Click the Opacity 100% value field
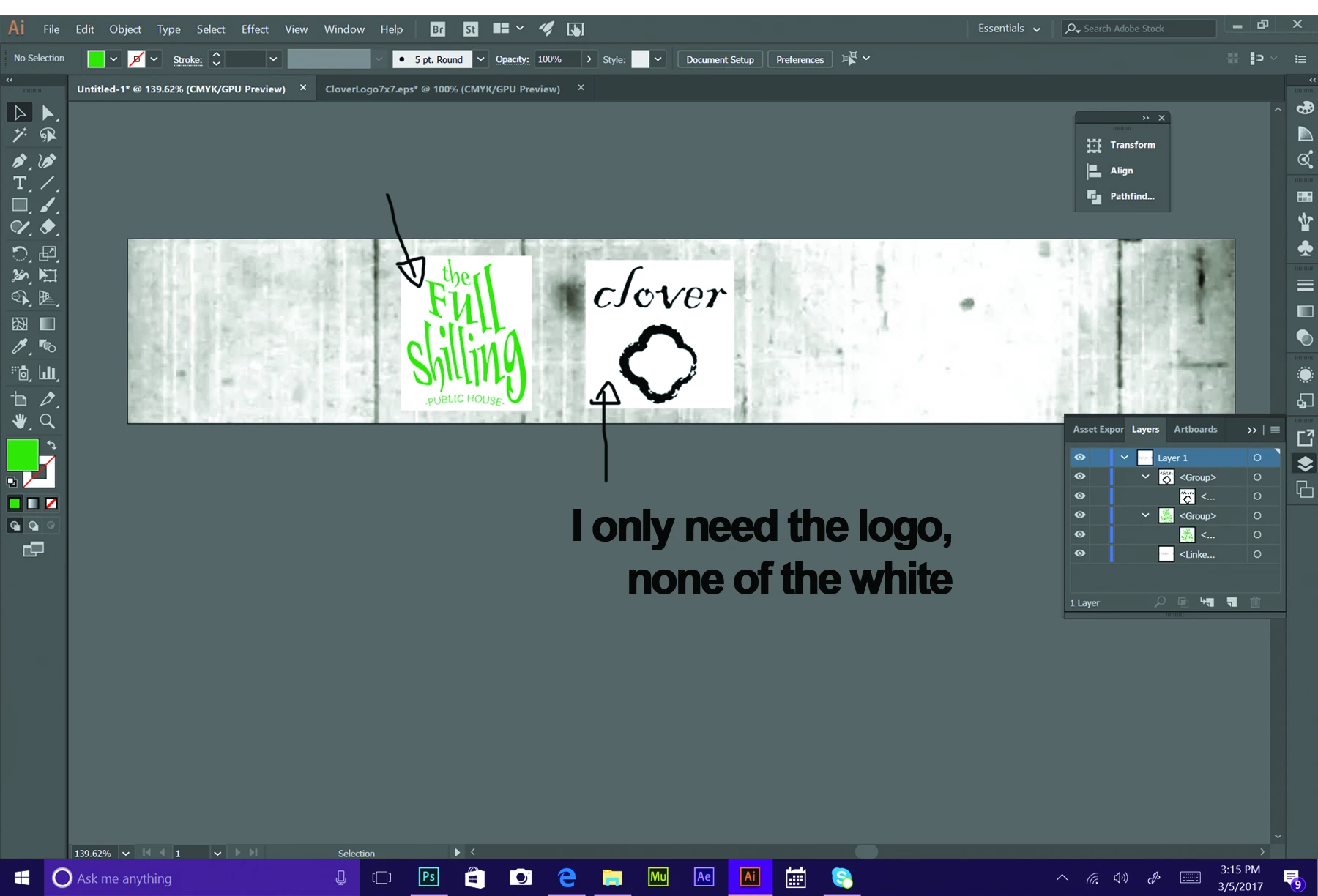1318x896 pixels. [557, 59]
